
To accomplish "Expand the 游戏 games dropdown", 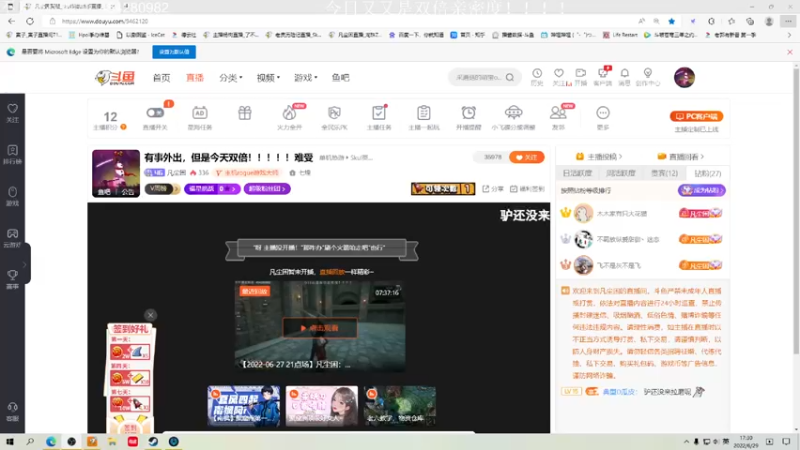I will tap(306, 78).
